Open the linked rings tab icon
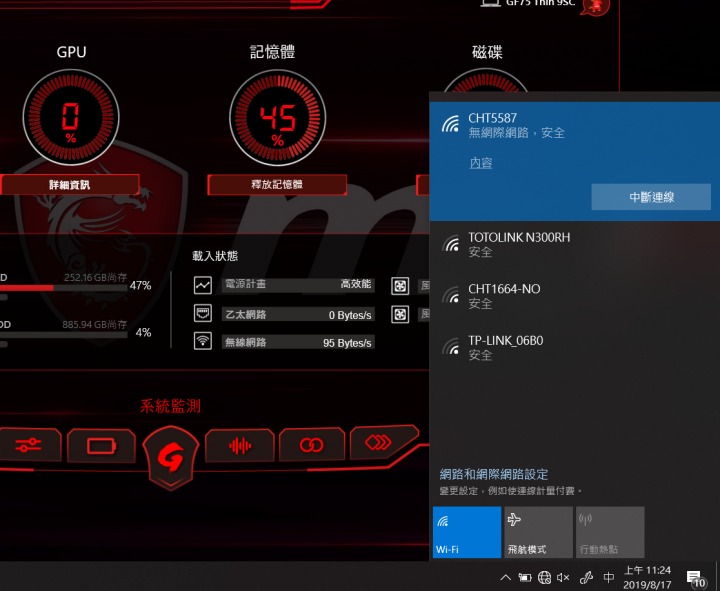 click(x=311, y=445)
